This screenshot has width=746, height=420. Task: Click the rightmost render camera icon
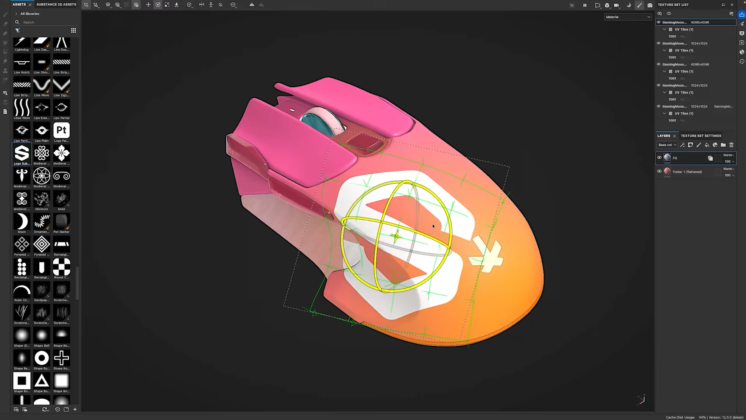[x=650, y=5]
